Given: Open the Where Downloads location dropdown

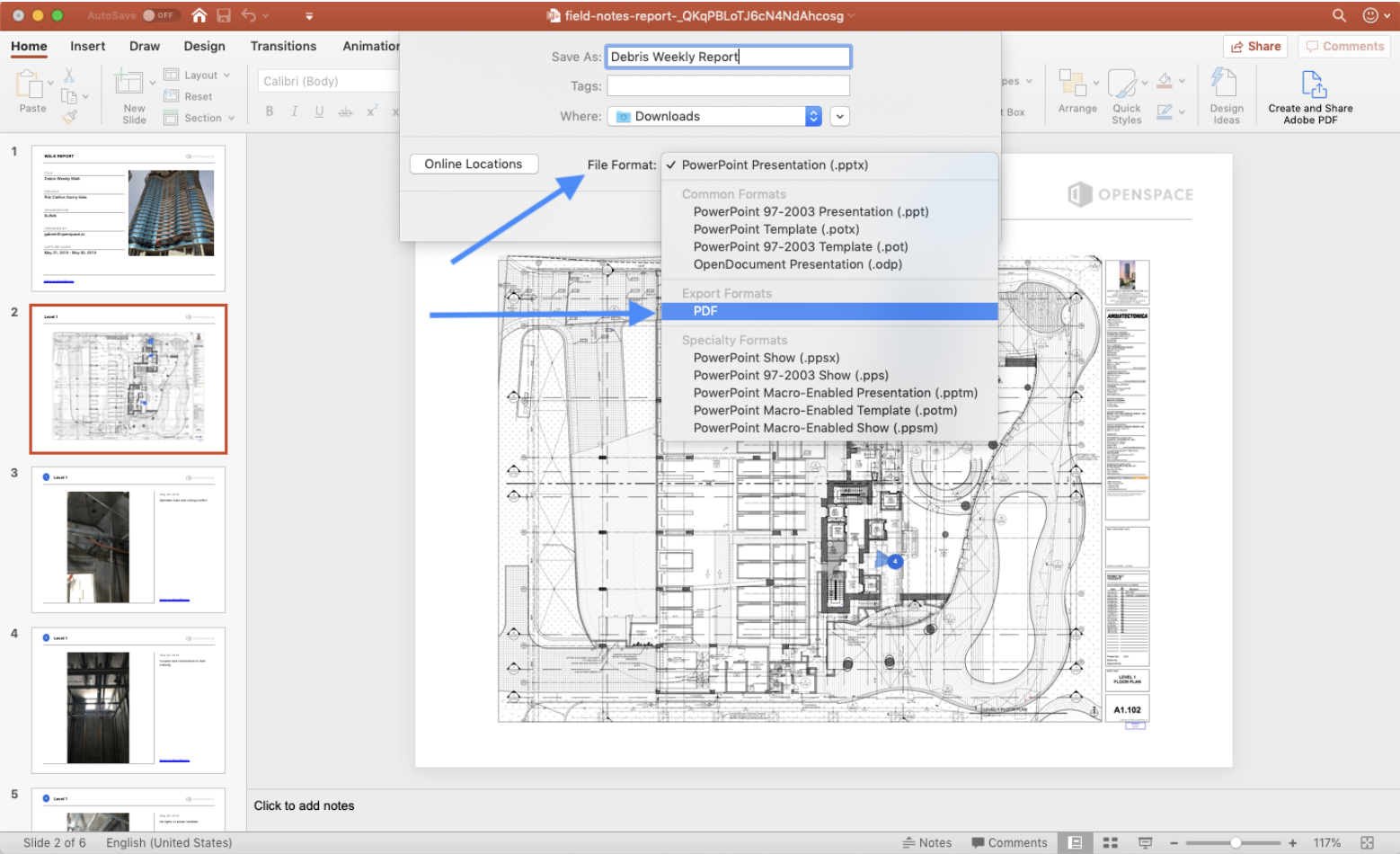Looking at the screenshot, I should (x=714, y=116).
